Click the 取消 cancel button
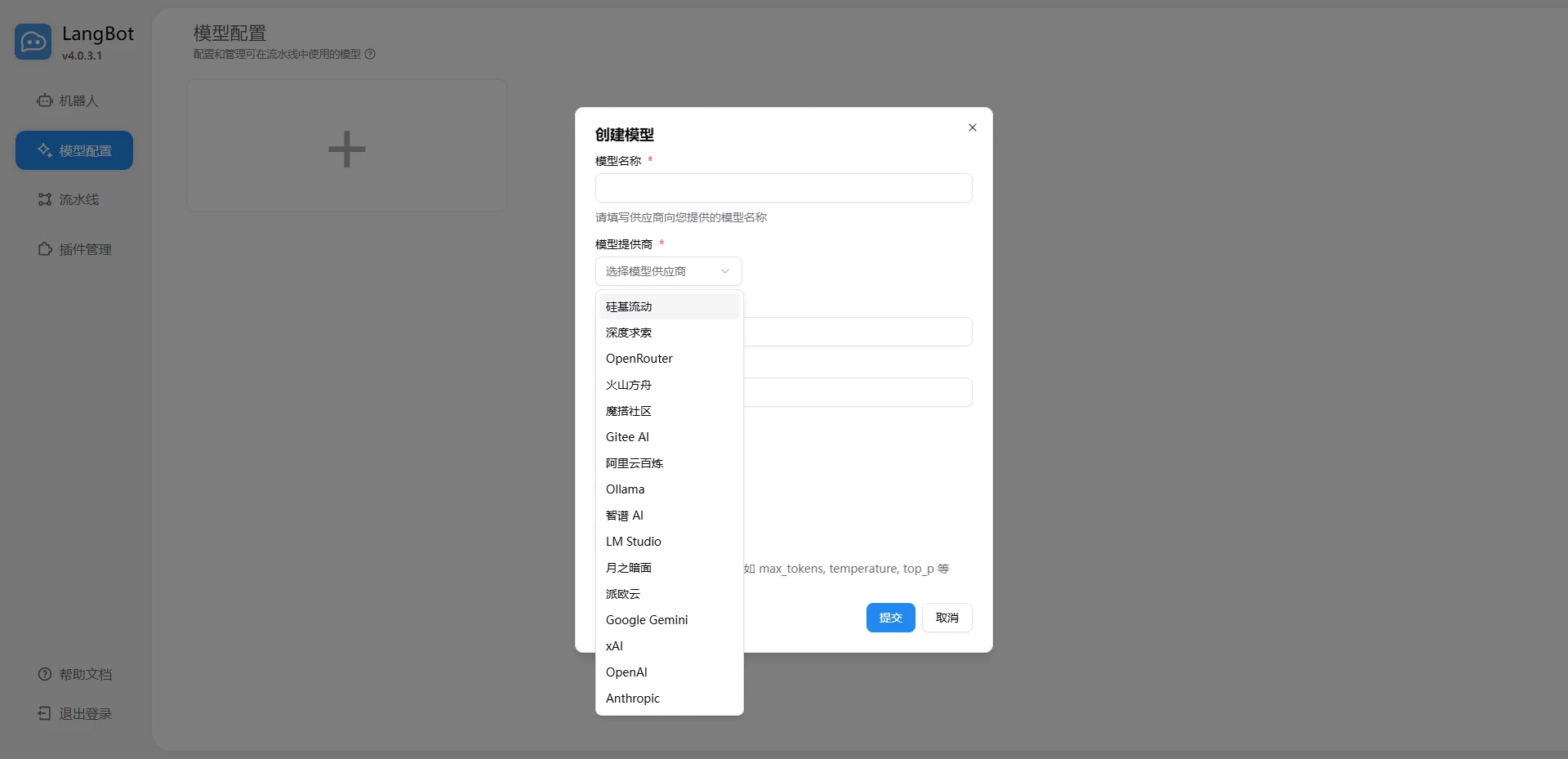The image size is (1568, 759). [x=947, y=618]
